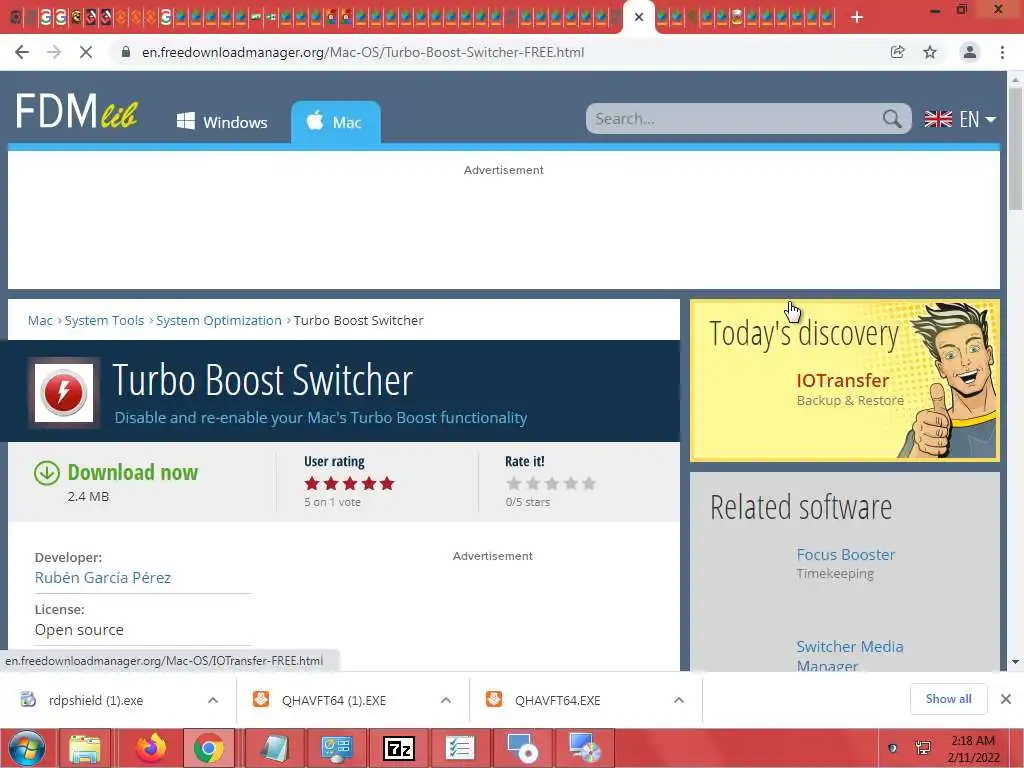Bookmark this page with star icon

(930, 52)
